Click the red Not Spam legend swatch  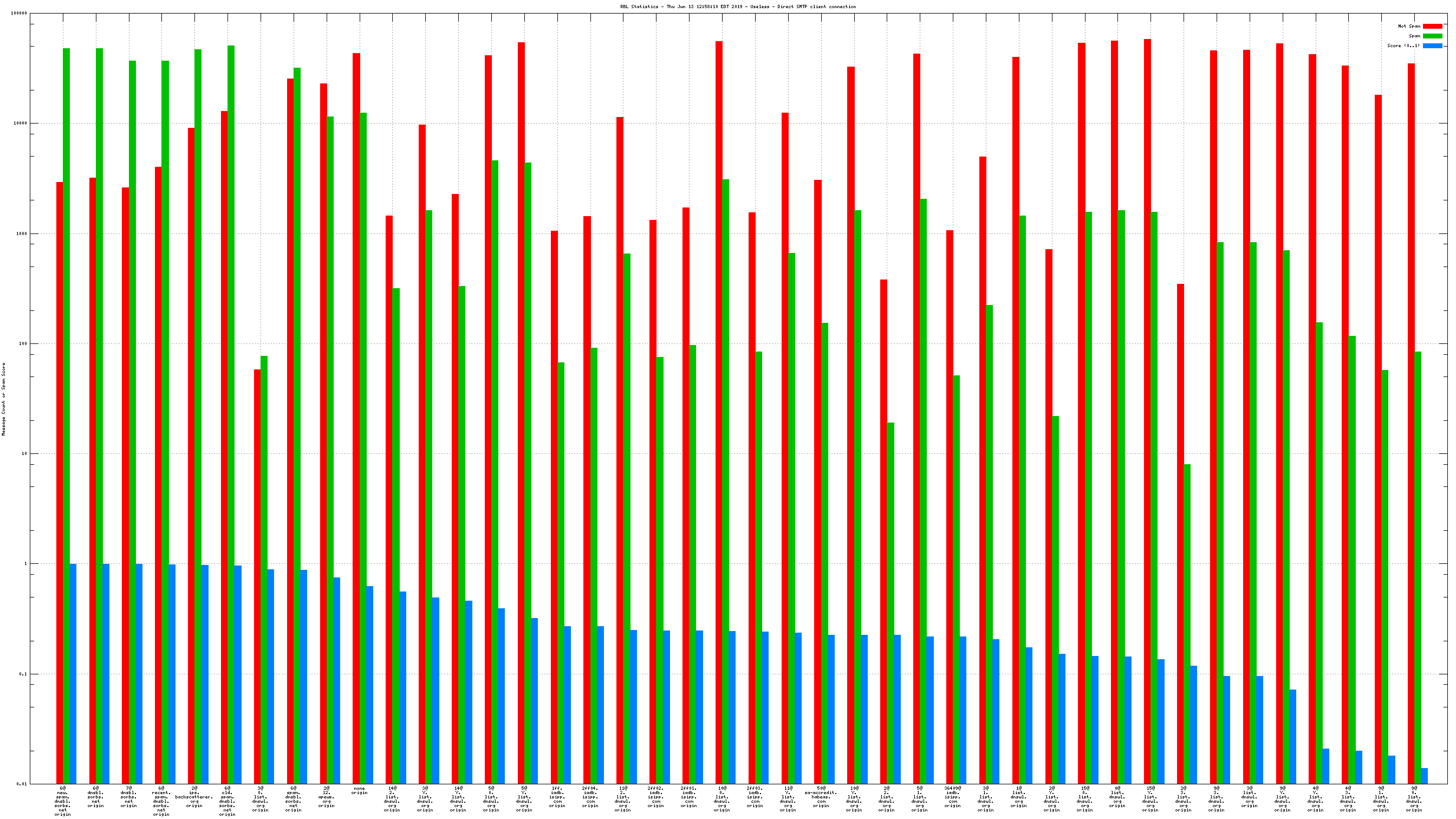[x=1432, y=26]
